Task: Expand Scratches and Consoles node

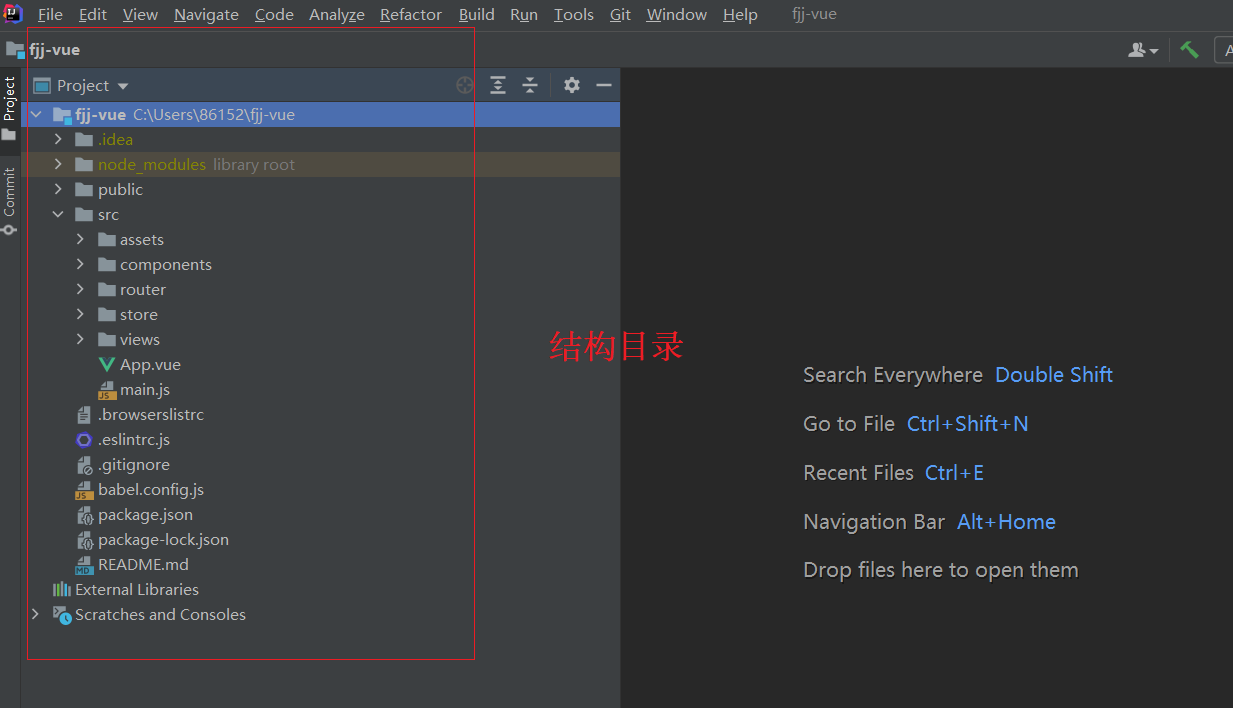Action: point(36,615)
